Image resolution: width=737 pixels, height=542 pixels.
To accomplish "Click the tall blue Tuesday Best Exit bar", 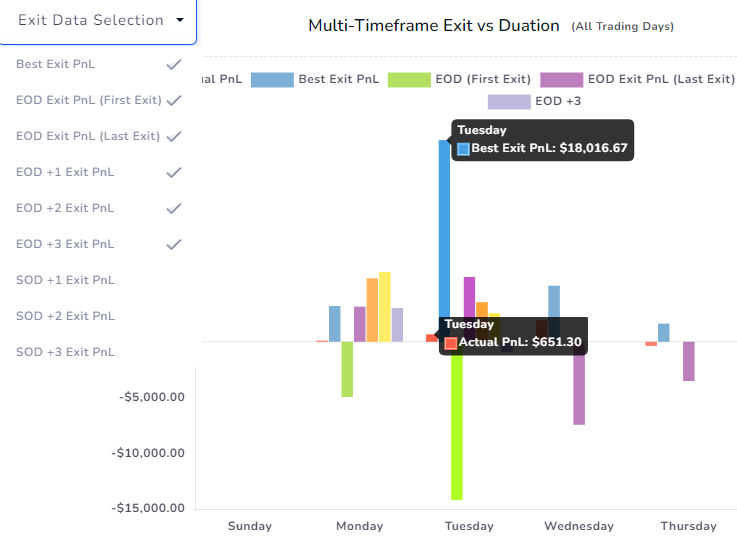I will [444, 228].
